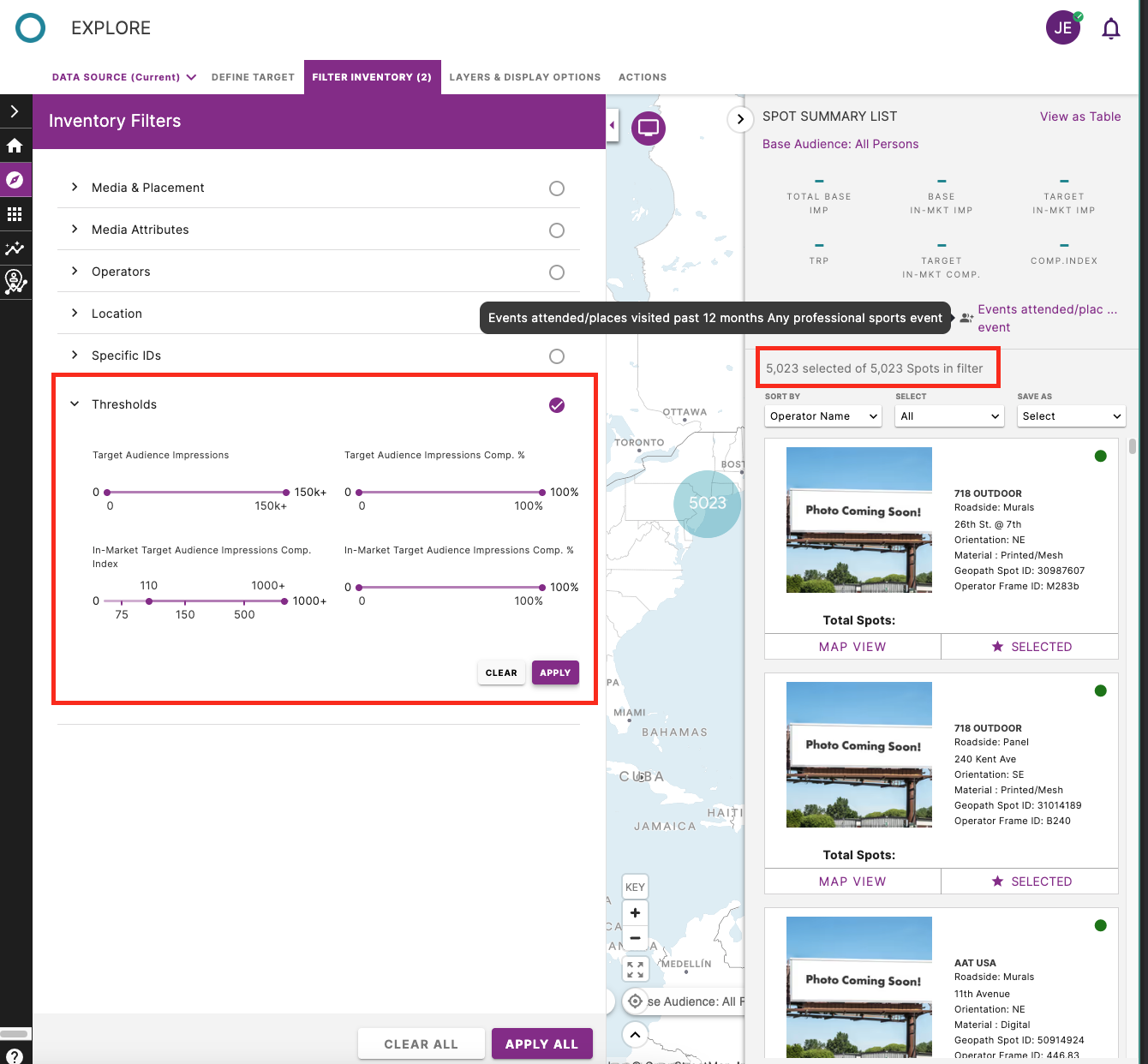Open the Select All dropdown
This screenshot has height=1064, width=1148.
point(948,416)
